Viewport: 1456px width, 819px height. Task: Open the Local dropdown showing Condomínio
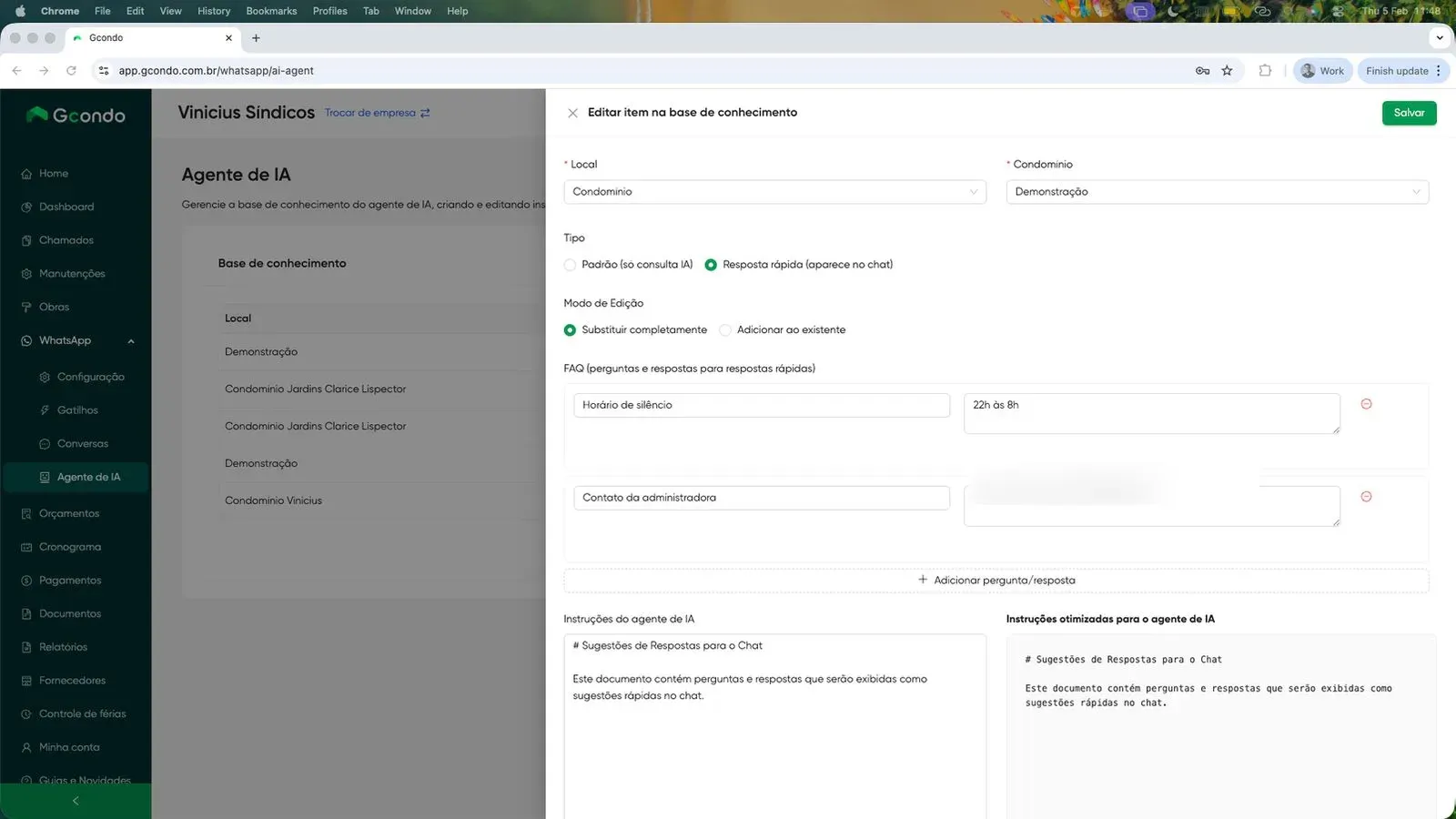pyautogui.click(x=774, y=192)
